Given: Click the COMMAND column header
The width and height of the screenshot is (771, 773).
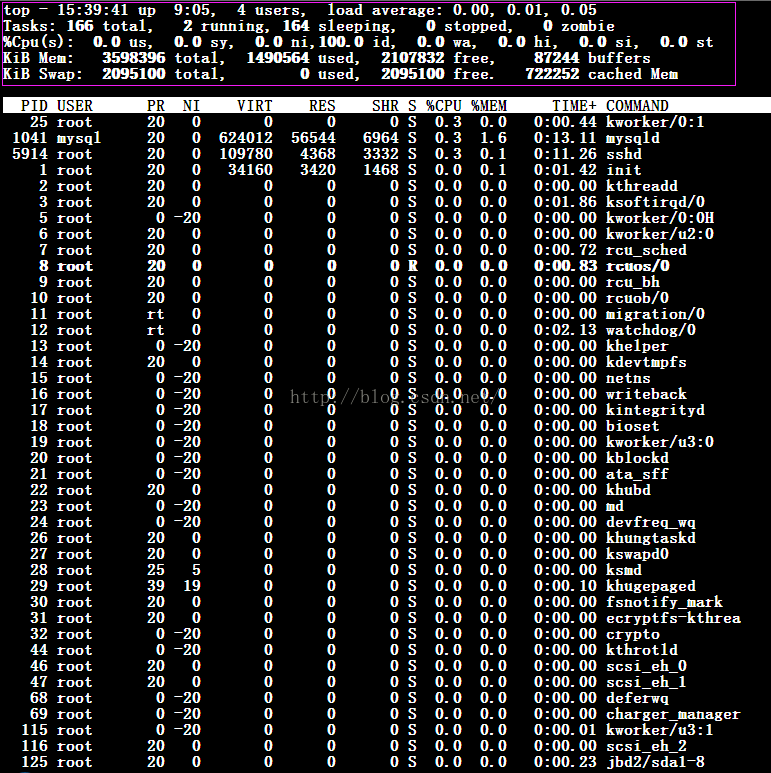Looking at the screenshot, I should click(637, 105).
